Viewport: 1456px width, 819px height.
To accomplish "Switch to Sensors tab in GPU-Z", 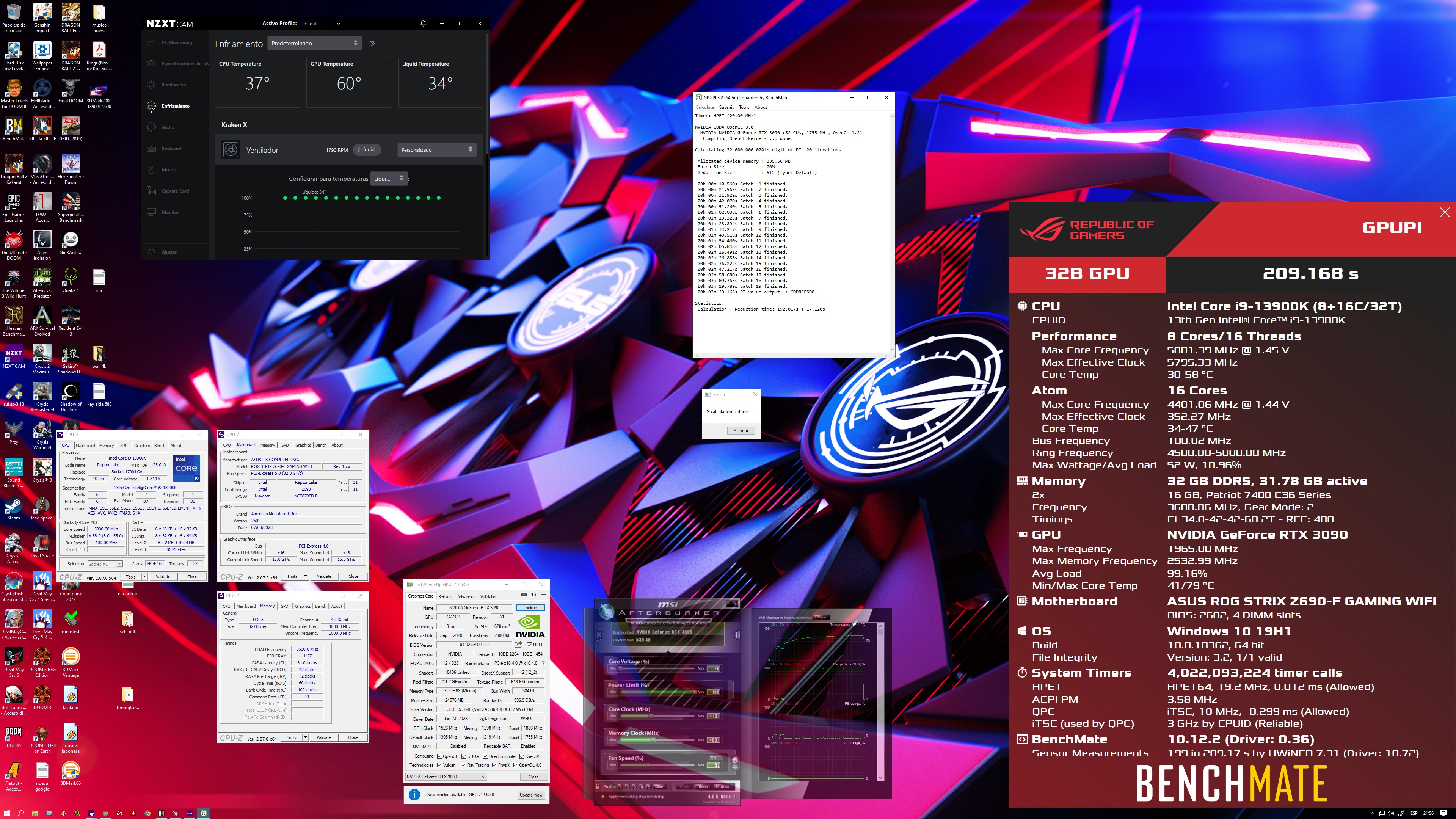I will click(446, 597).
